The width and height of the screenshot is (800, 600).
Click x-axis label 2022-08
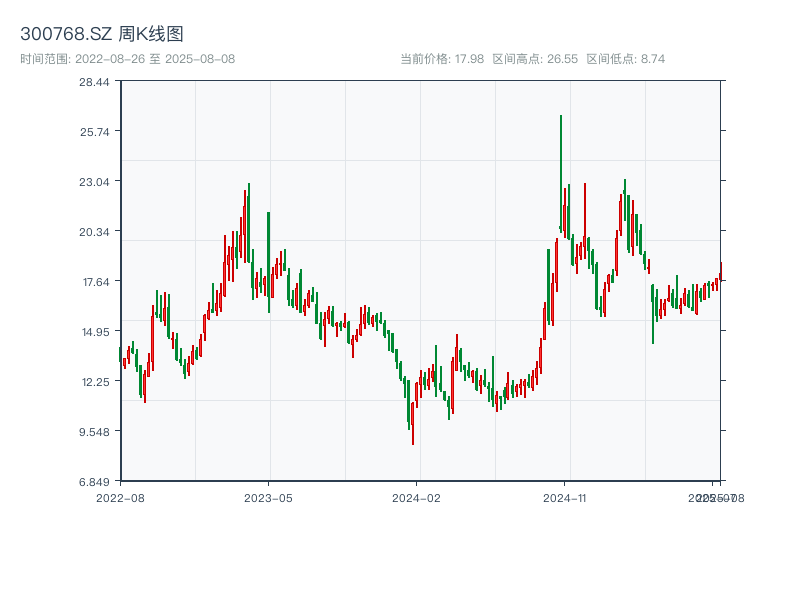point(120,498)
